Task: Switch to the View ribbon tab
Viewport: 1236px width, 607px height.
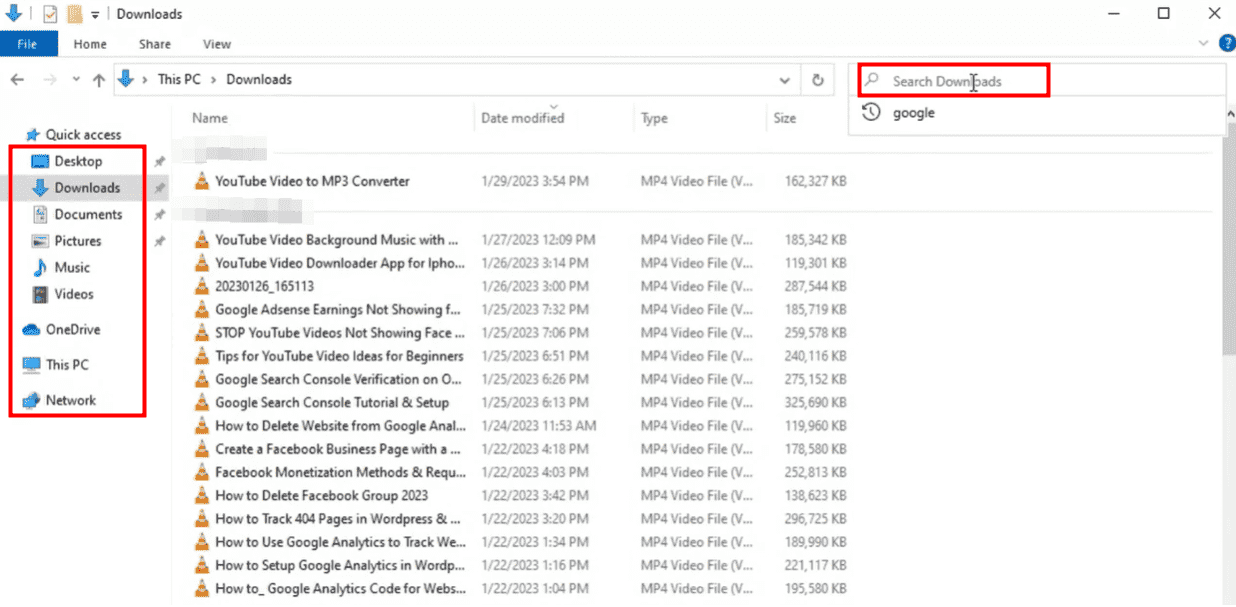Action: [217, 44]
